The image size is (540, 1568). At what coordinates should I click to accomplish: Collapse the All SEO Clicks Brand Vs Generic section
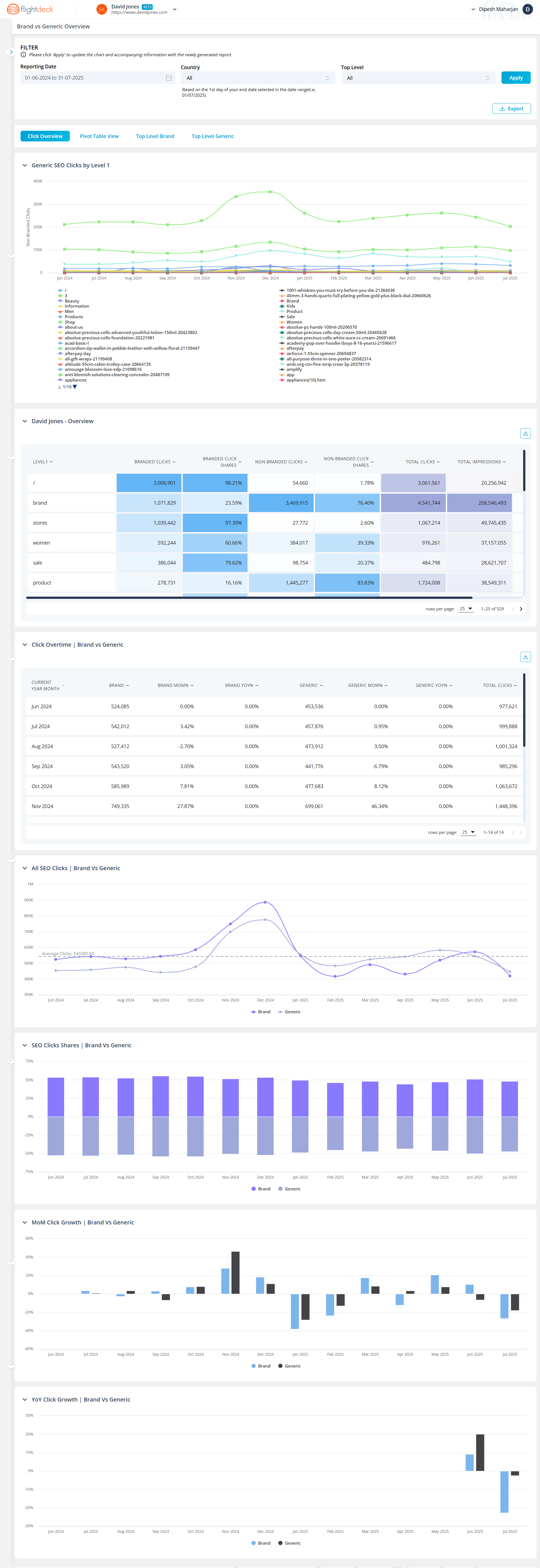click(x=25, y=868)
